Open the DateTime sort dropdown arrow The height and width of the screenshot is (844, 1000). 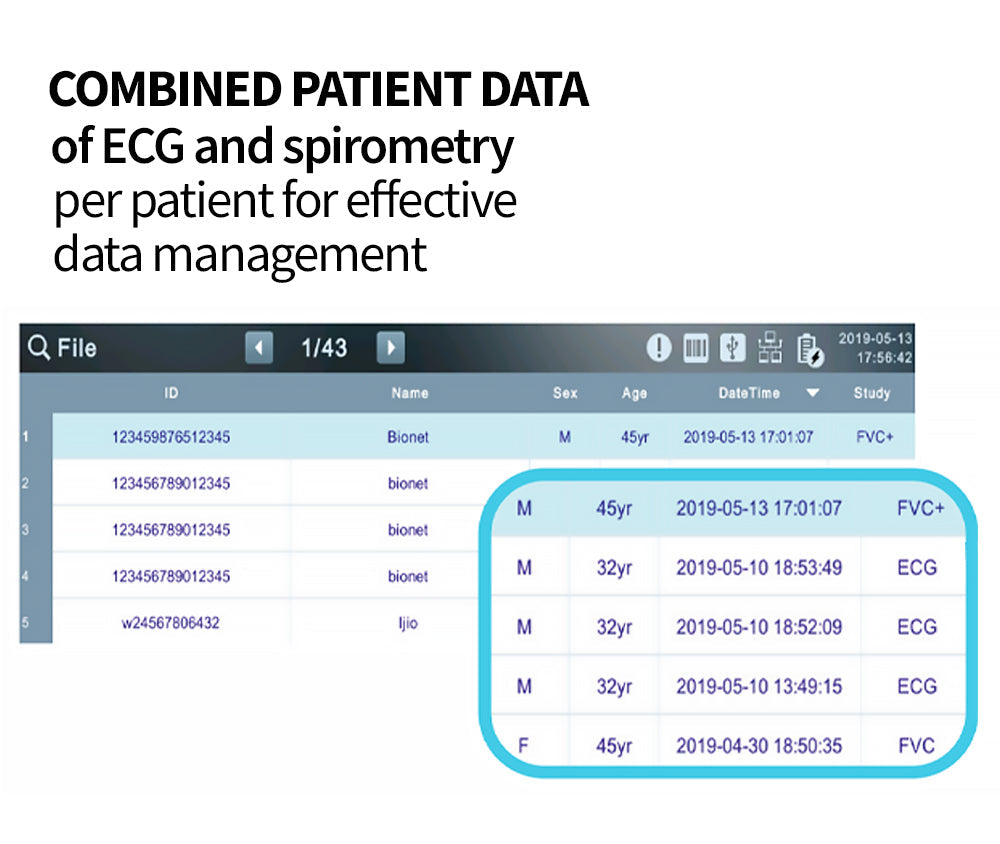click(813, 393)
